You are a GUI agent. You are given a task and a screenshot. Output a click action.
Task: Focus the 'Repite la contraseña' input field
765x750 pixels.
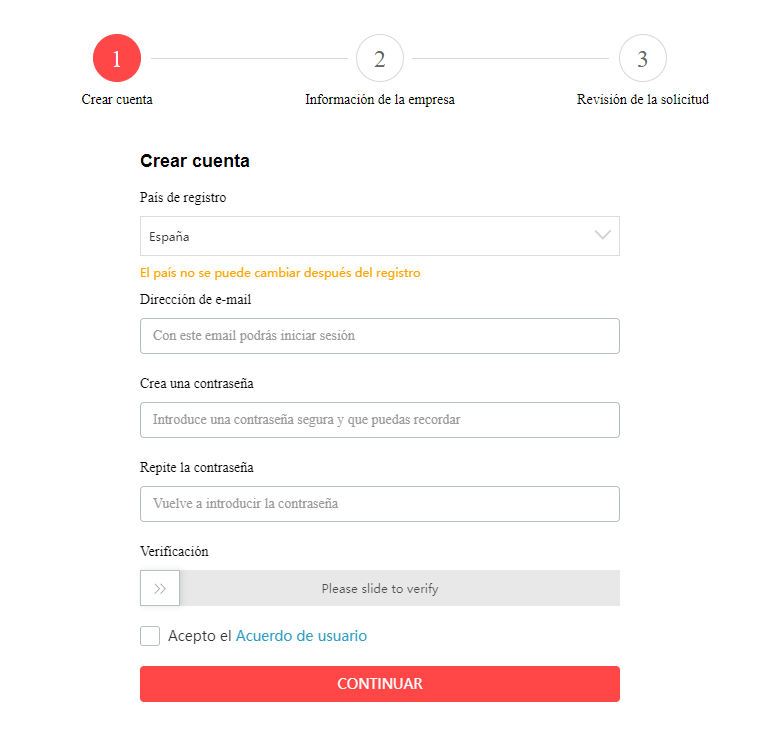coord(380,504)
